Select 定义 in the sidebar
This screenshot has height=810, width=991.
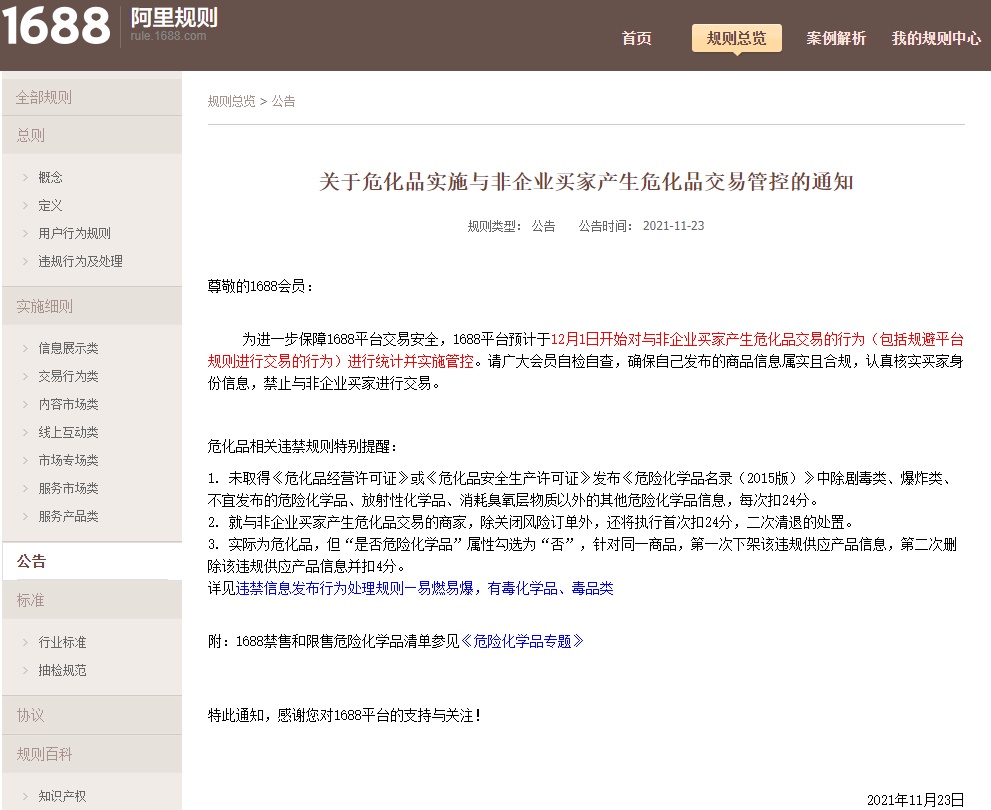[x=51, y=205]
